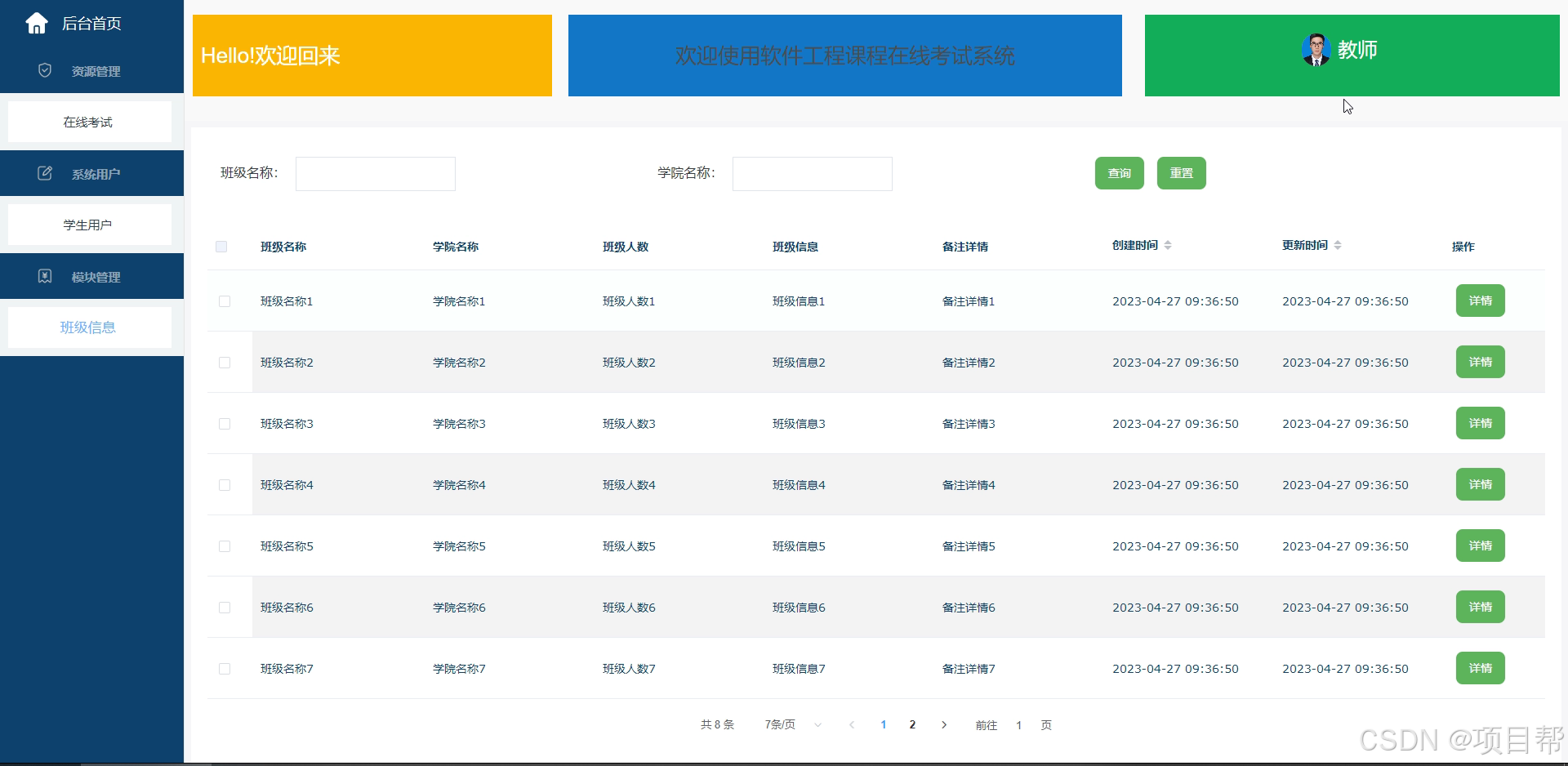Image resolution: width=1568 pixels, height=766 pixels.
Task: Click the 重置 reset button
Action: (1182, 173)
